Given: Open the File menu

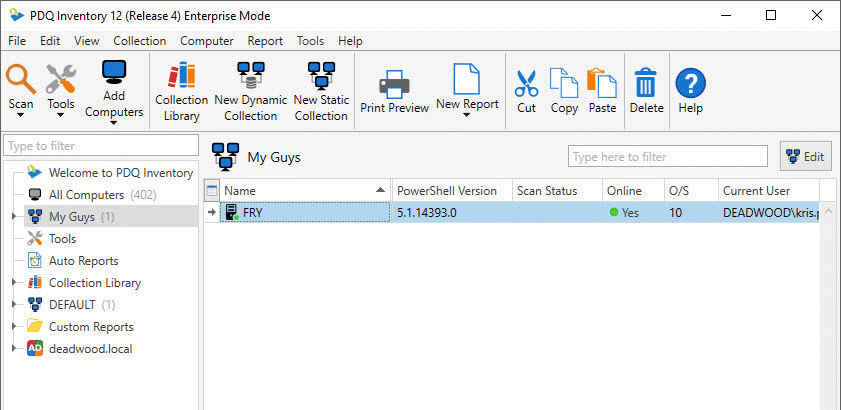Looking at the screenshot, I should point(17,41).
